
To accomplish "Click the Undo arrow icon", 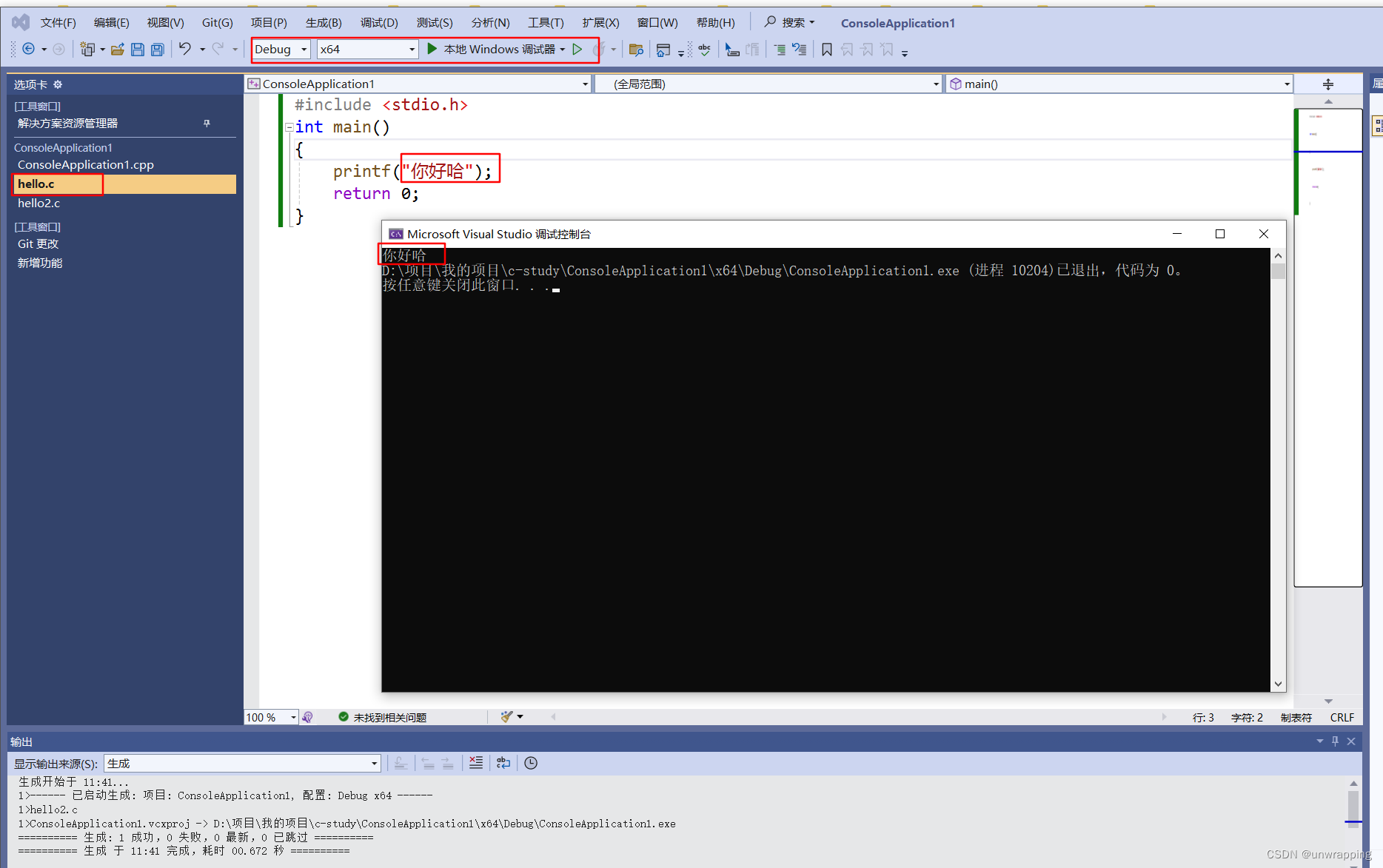I will [x=185, y=49].
